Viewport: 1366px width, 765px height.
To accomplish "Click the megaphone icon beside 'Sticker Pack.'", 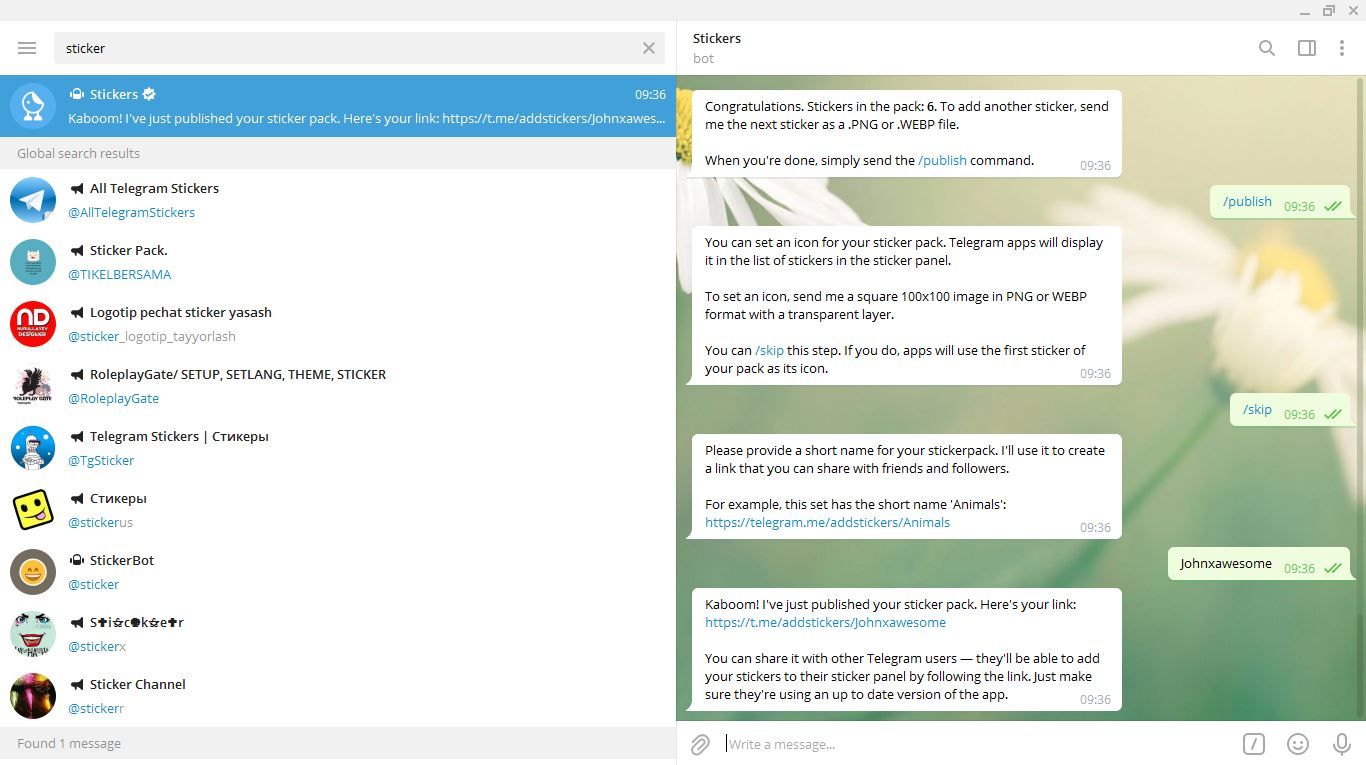I will pos(76,250).
